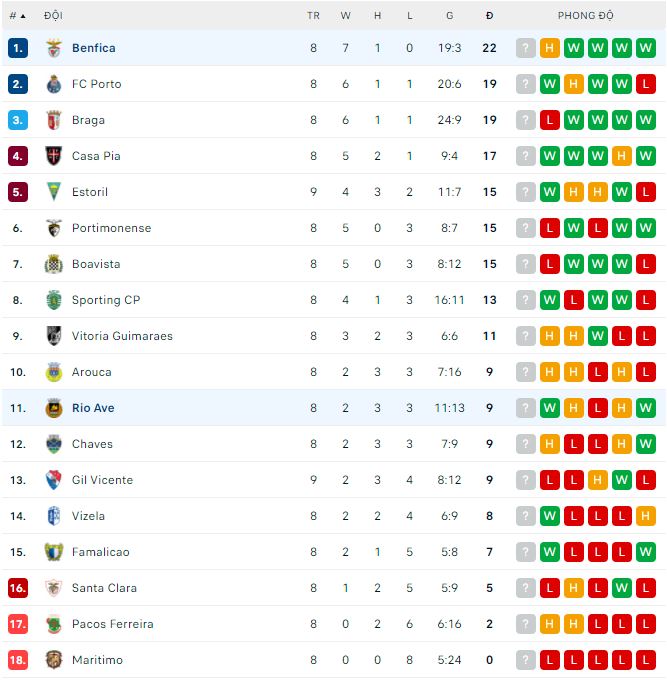Viewport: 667px width, 681px height.
Task: Click the gray question mark badge for Estoril
Action: 526,192
